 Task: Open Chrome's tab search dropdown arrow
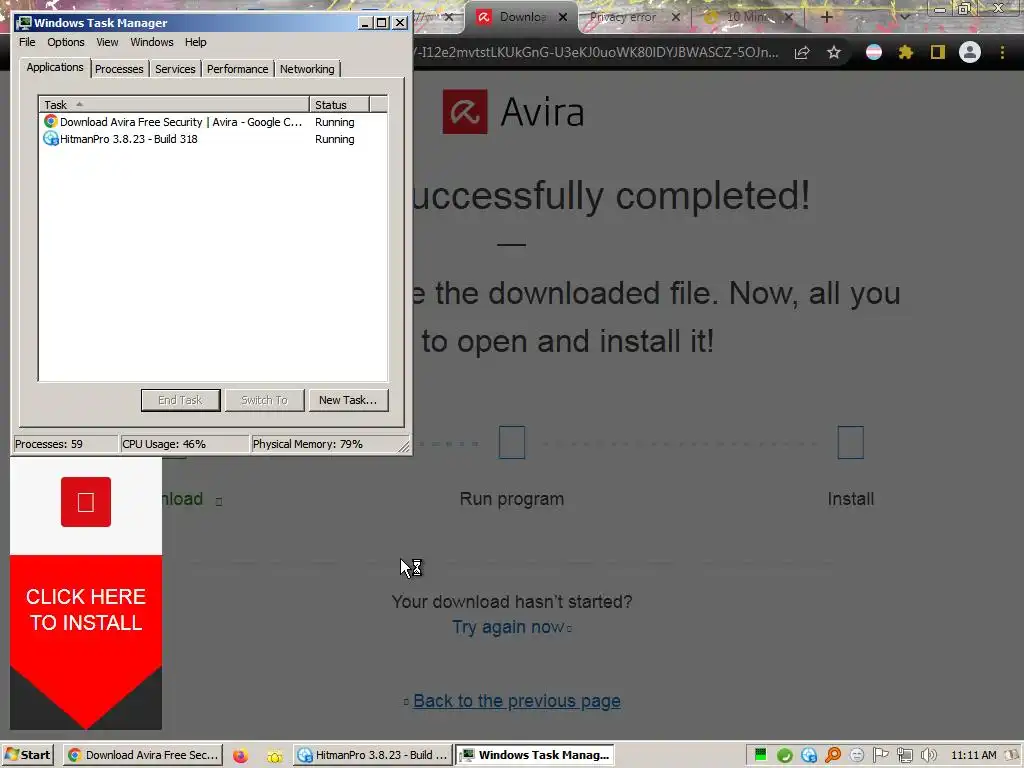(x=904, y=17)
